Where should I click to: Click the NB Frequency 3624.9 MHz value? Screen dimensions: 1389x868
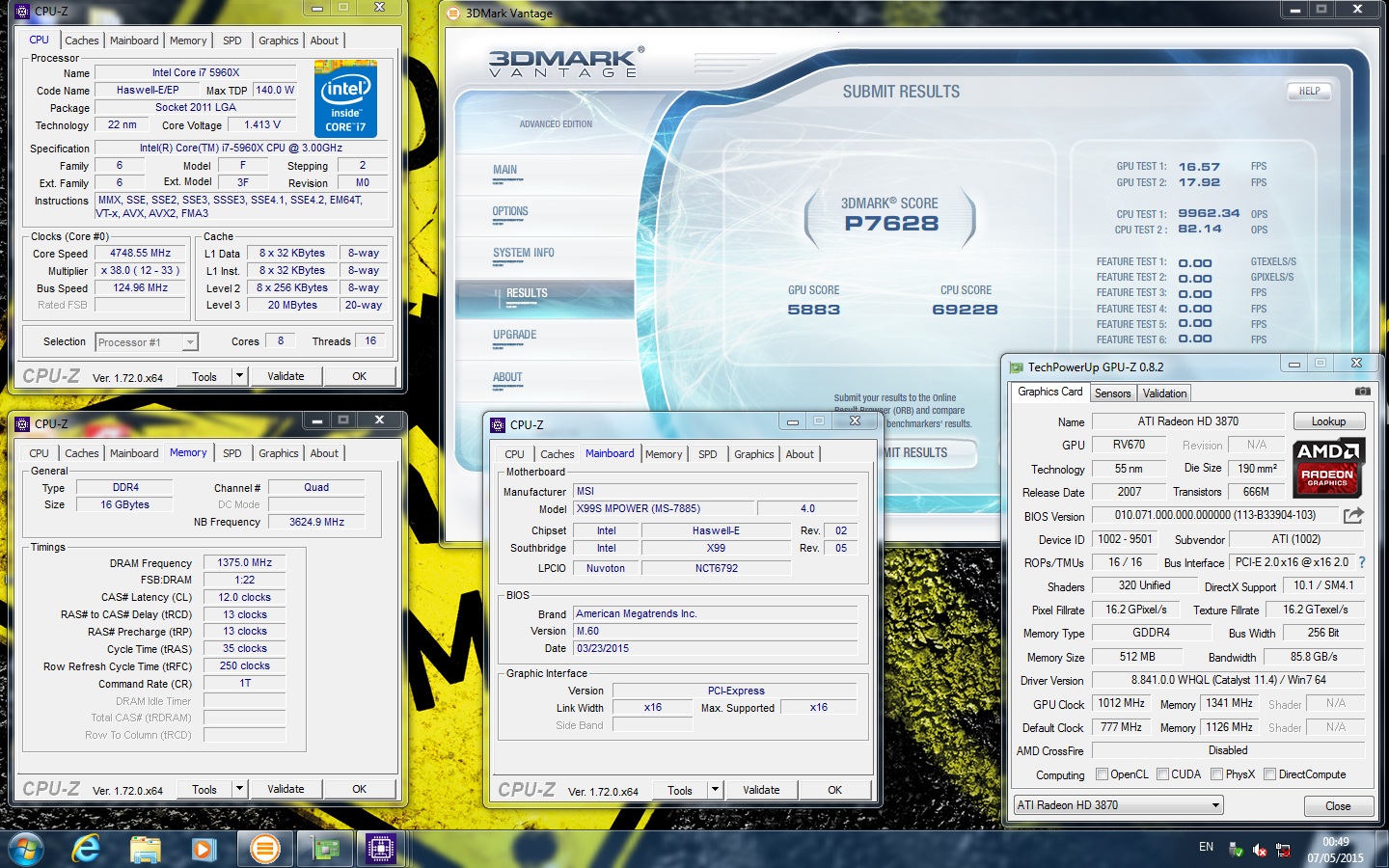pyautogui.click(x=316, y=522)
